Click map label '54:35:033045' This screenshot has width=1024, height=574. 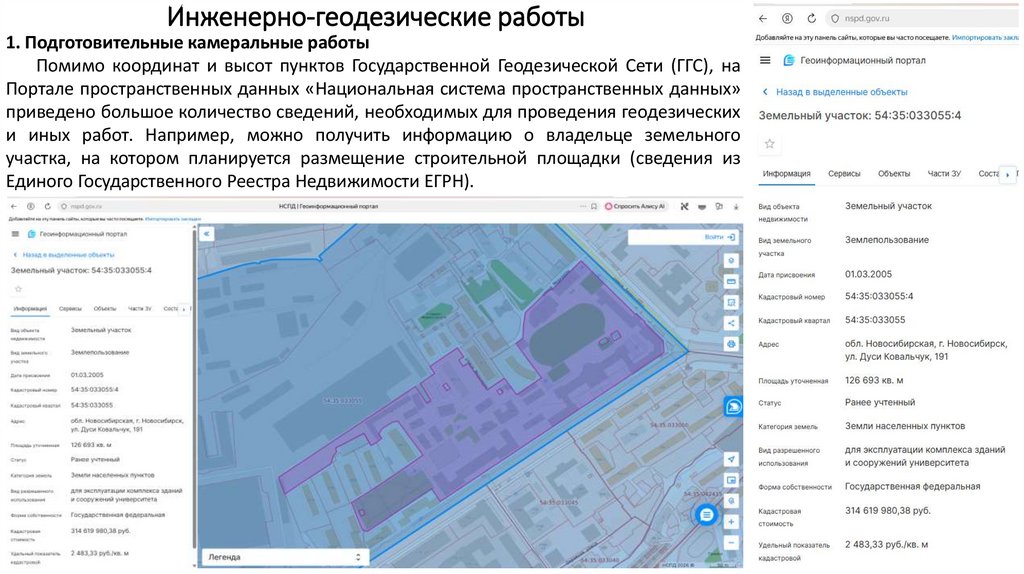[559, 503]
